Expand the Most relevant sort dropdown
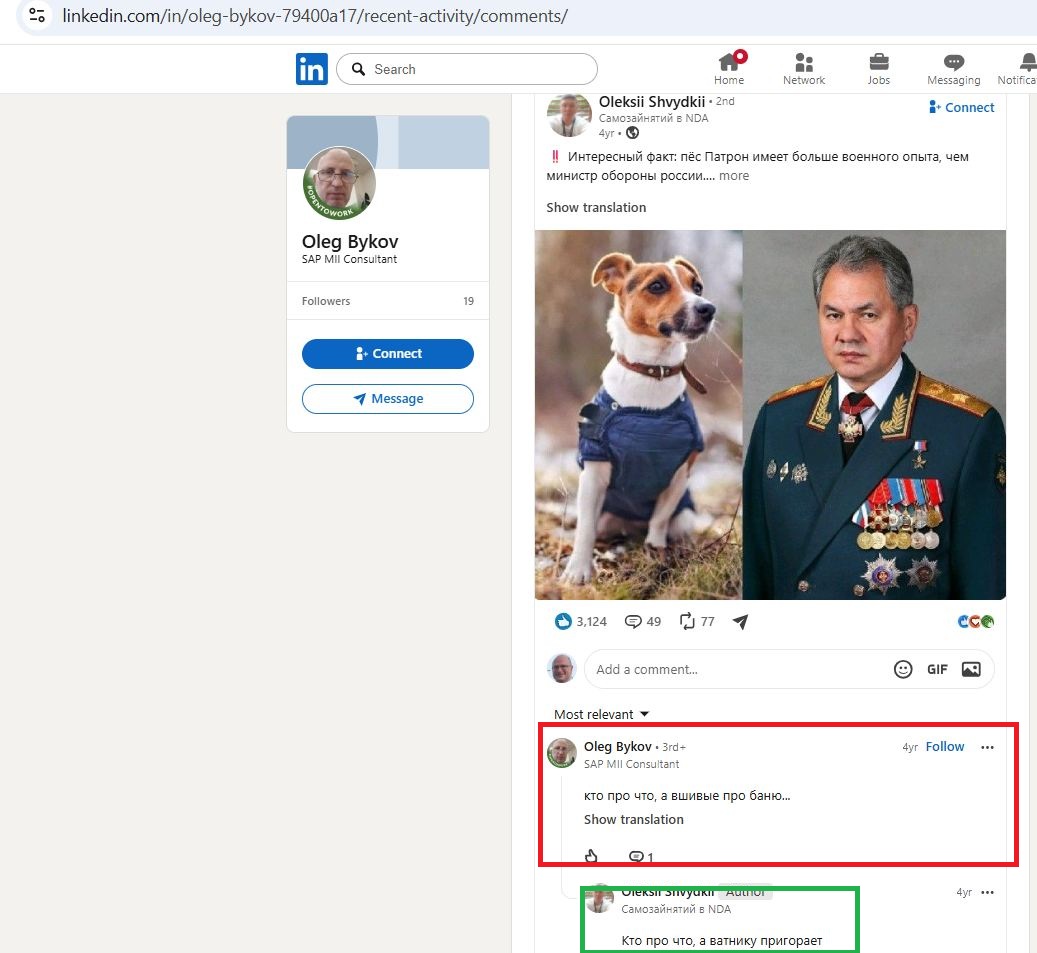This screenshot has width=1037, height=953. click(601, 714)
